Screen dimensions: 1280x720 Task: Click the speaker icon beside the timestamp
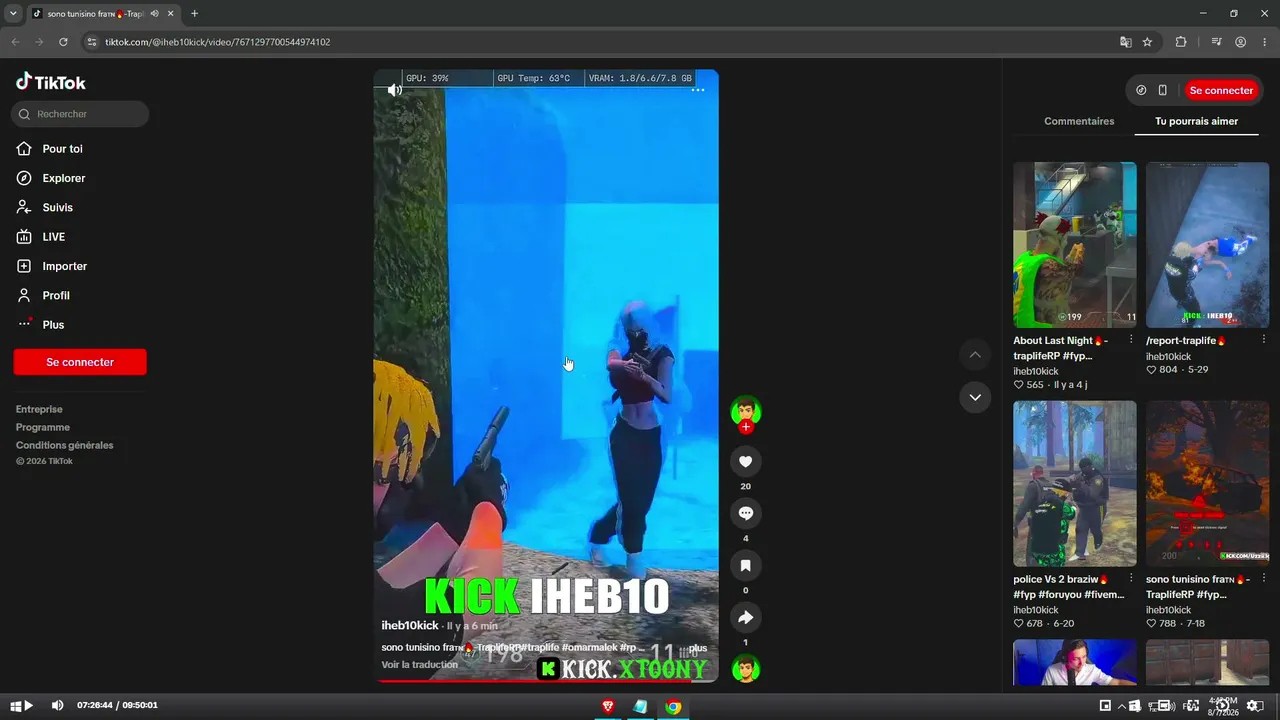coord(57,705)
